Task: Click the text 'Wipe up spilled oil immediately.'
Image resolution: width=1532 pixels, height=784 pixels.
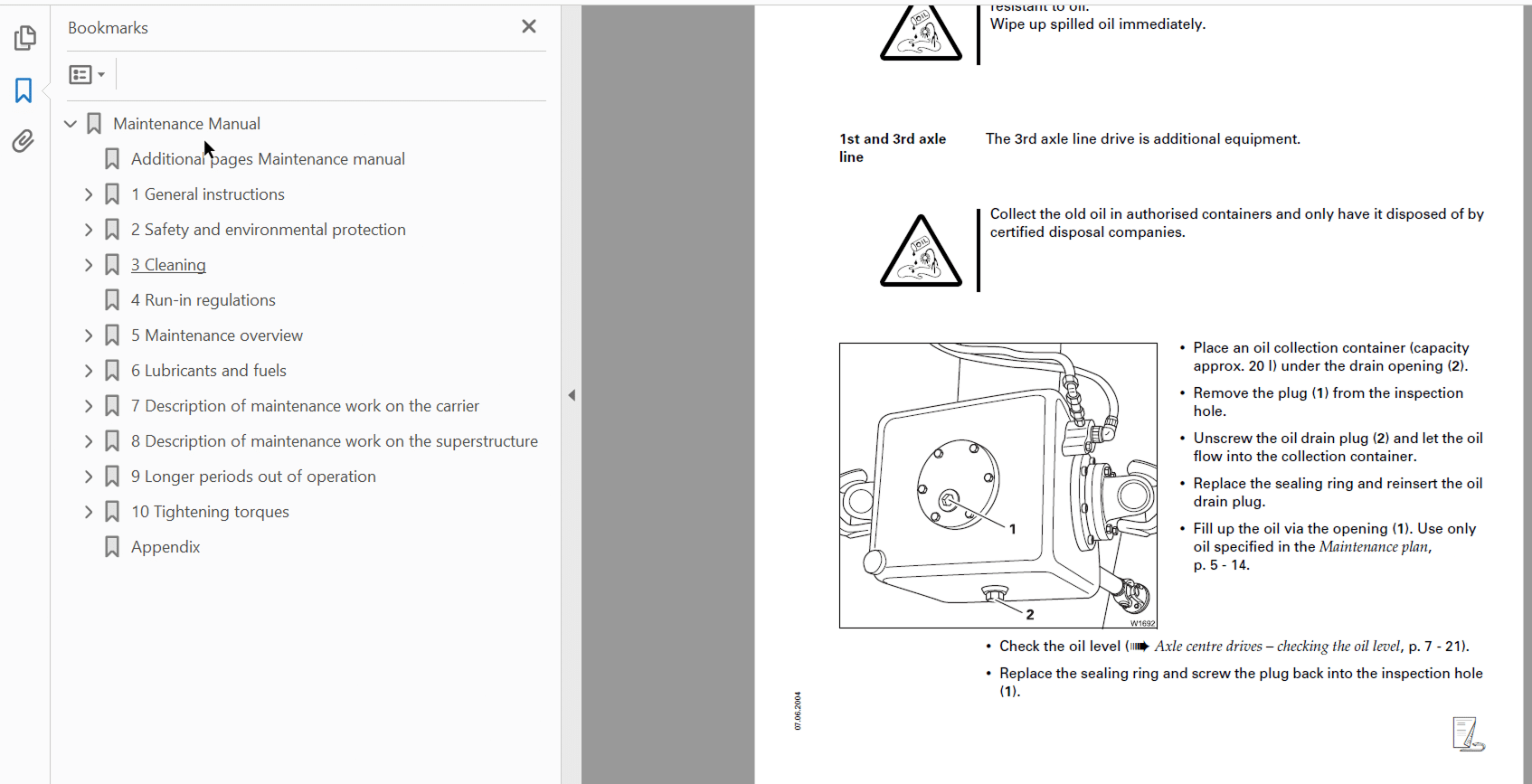Action: click(x=1098, y=24)
